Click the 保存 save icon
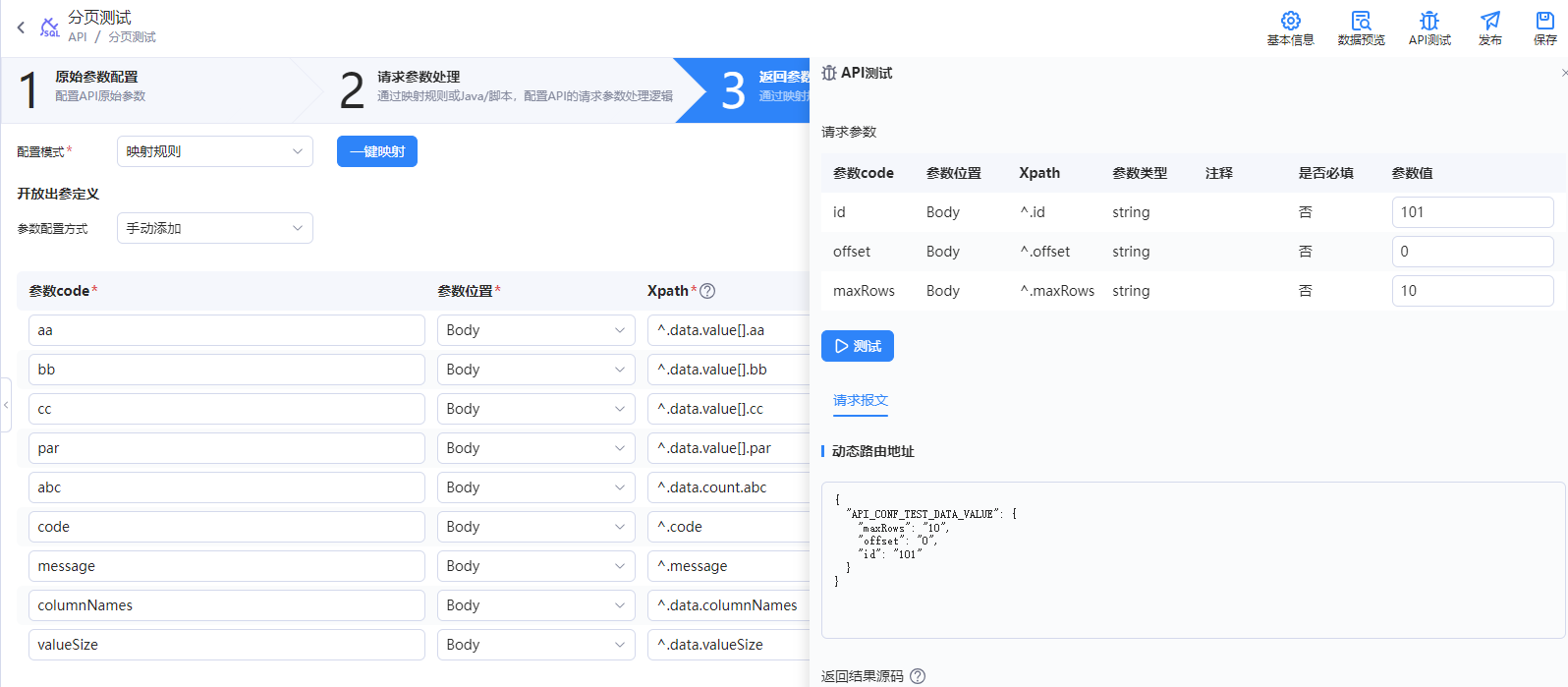1568x687 pixels. click(1544, 22)
